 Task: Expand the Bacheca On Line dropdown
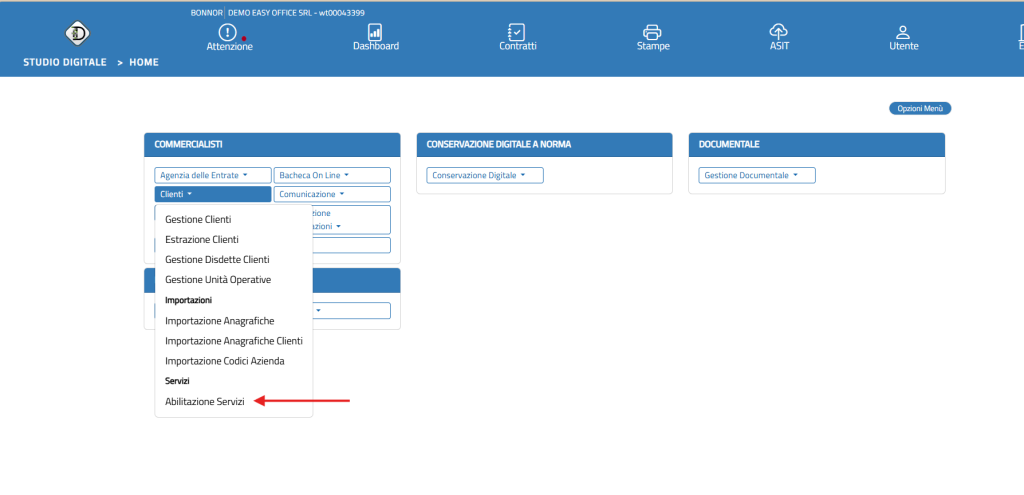(x=332, y=175)
